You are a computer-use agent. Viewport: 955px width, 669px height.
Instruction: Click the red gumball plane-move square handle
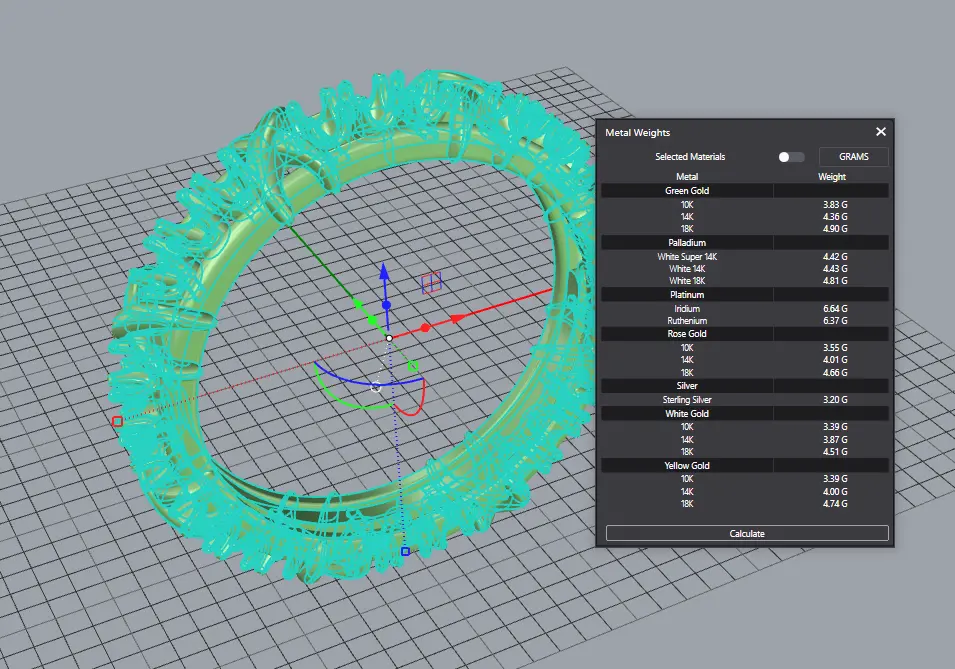point(431,282)
